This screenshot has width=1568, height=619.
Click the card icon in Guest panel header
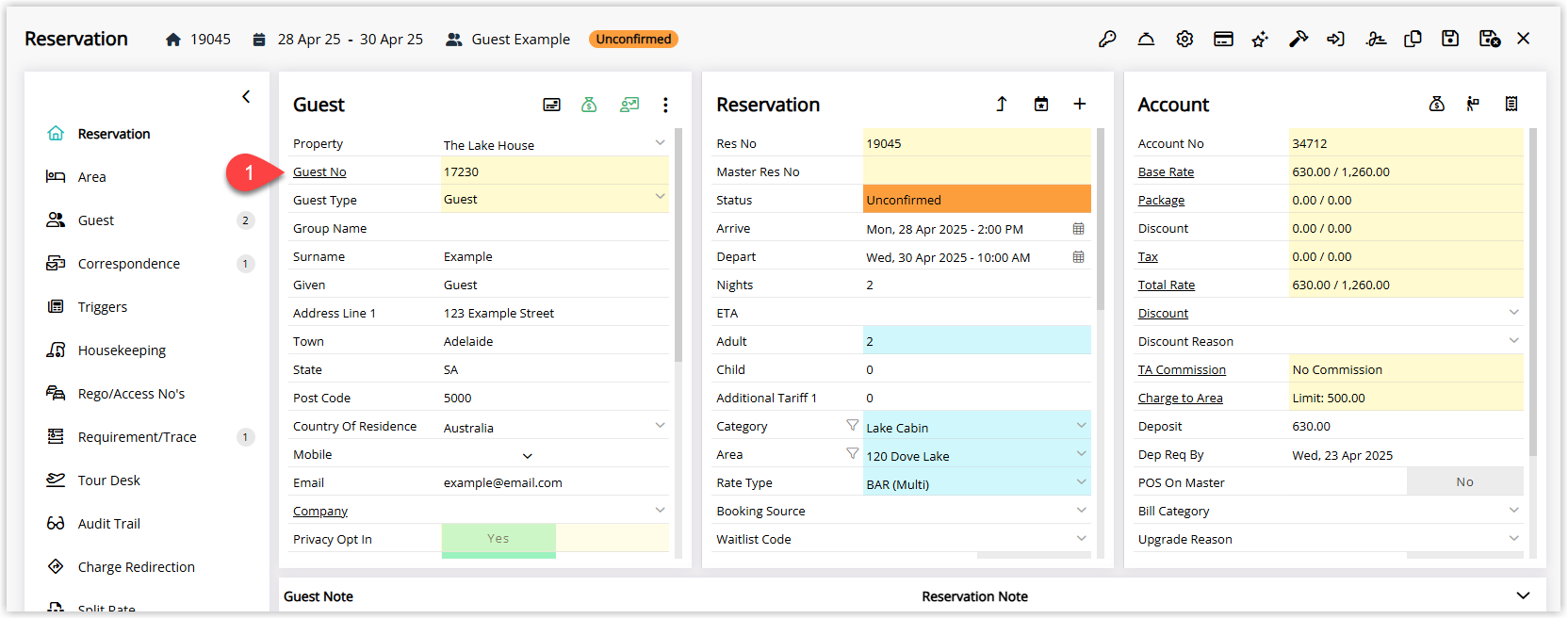[x=552, y=105]
